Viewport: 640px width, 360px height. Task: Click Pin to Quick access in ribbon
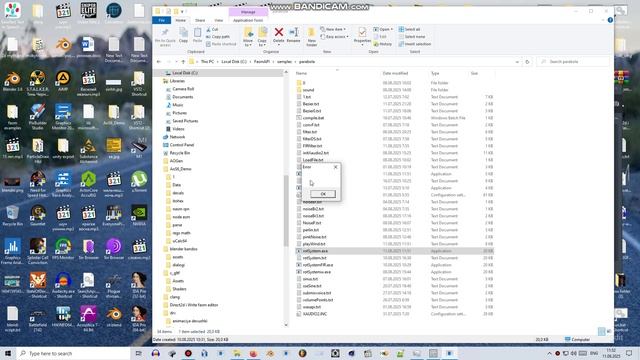pyautogui.click(x=165, y=36)
